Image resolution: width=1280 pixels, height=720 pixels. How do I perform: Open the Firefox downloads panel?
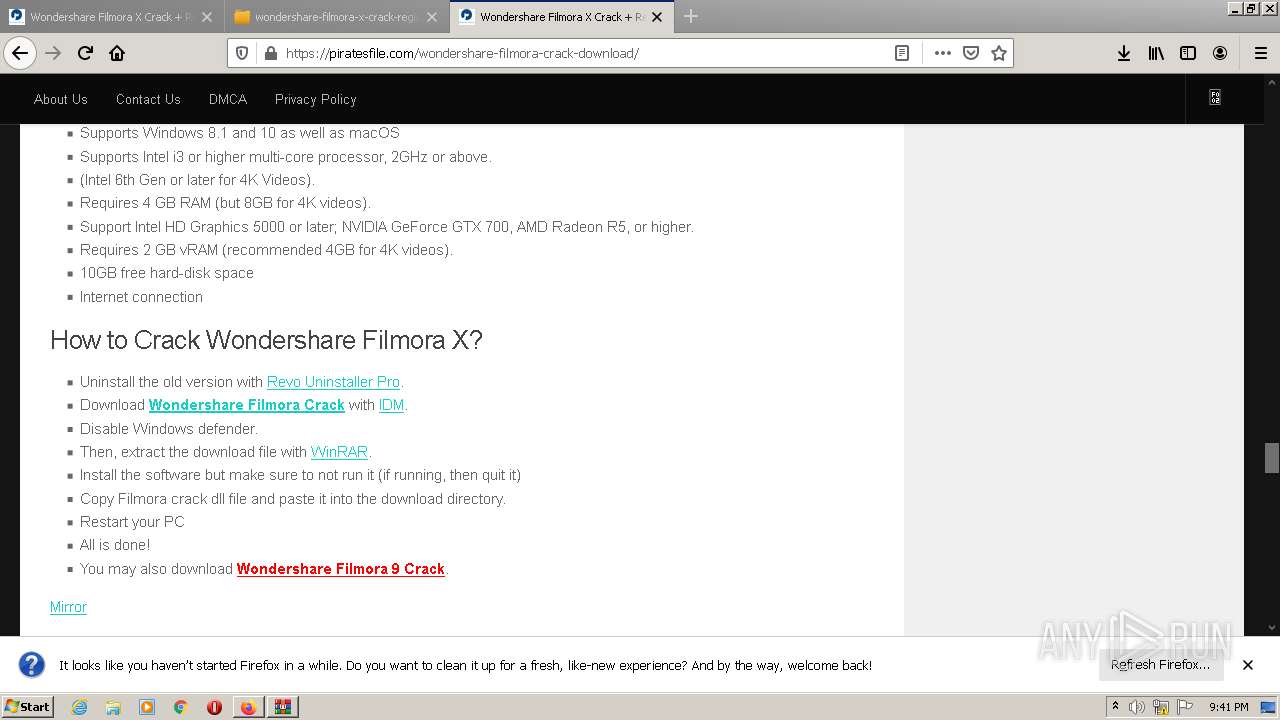point(1124,53)
